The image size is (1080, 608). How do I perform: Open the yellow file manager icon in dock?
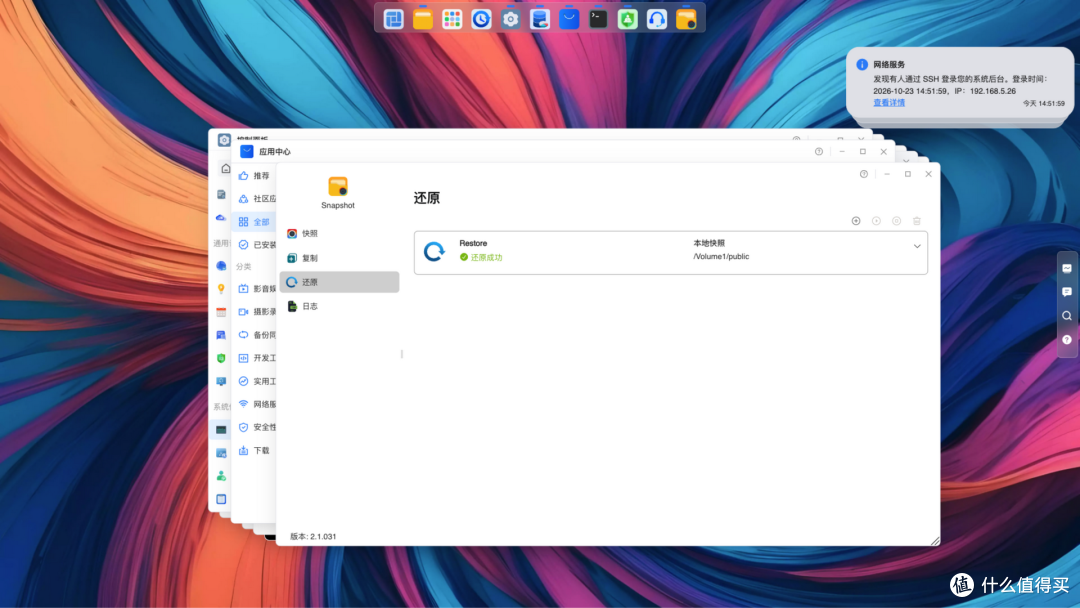click(x=423, y=19)
